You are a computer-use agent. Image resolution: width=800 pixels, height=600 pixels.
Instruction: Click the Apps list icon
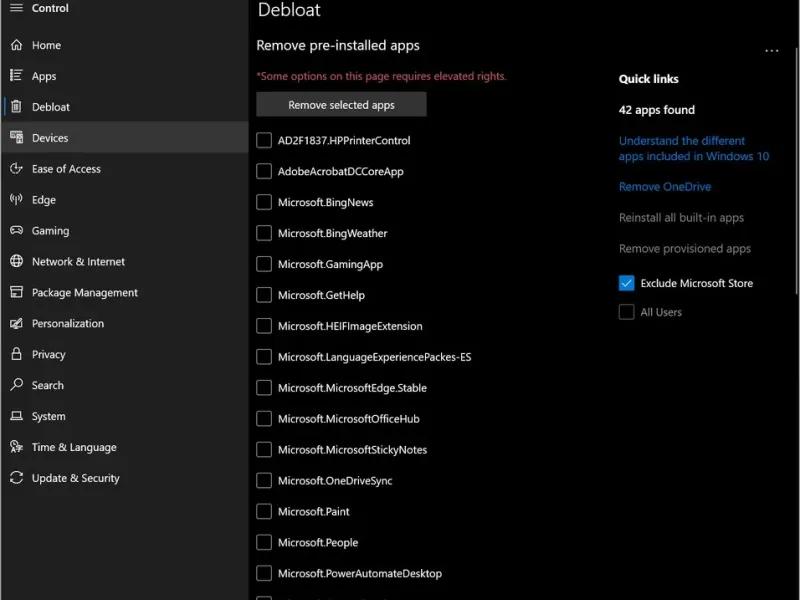(x=16, y=76)
